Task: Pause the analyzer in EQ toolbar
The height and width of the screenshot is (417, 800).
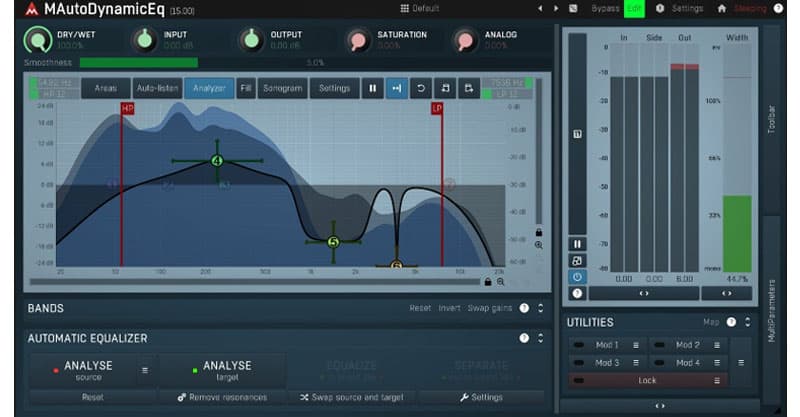Action: pyautogui.click(x=372, y=88)
